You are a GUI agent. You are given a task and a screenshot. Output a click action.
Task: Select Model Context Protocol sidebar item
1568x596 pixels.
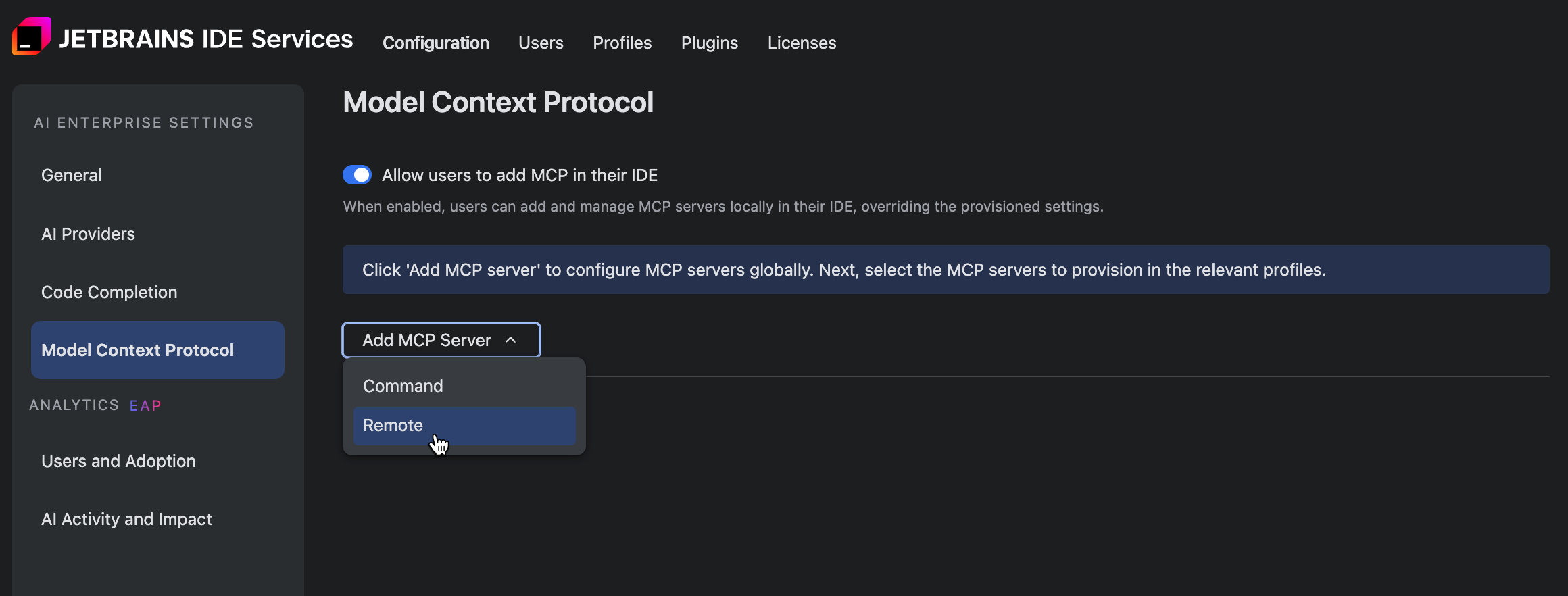coord(157,350)
